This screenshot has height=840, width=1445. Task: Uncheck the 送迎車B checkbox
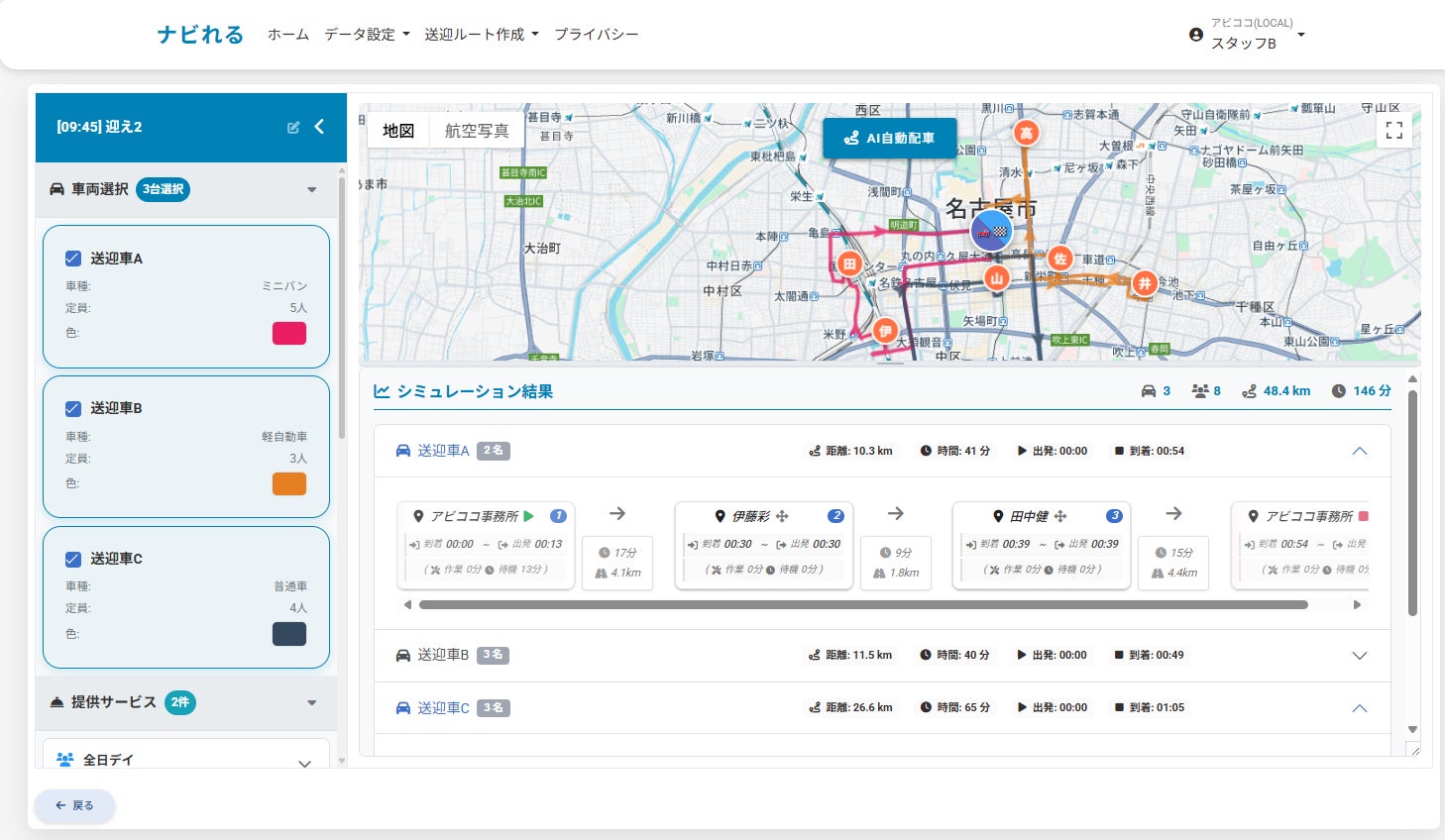click(72, 408)
